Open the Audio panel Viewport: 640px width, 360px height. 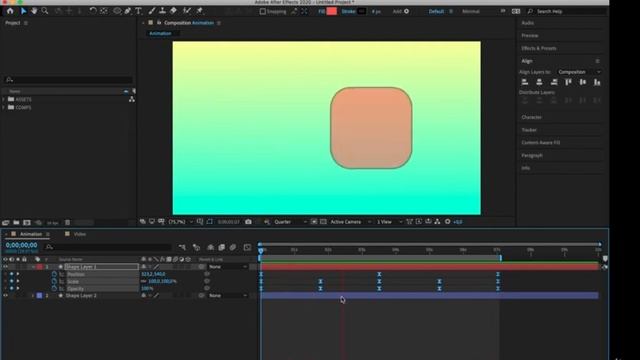[527, 23]
